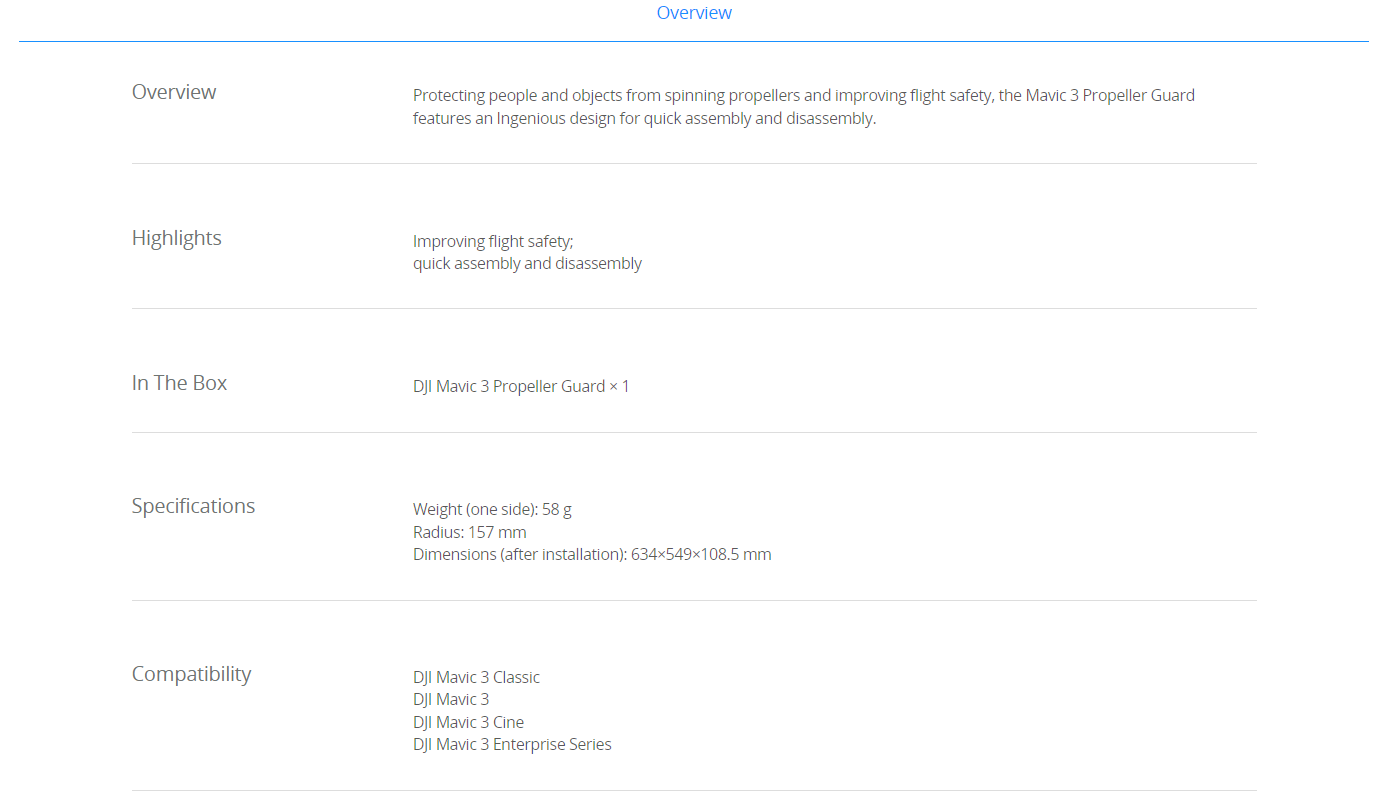This screenshot has height=810, width=1393.
Task: Click the In The Box heading
Action: pos(180,383)
